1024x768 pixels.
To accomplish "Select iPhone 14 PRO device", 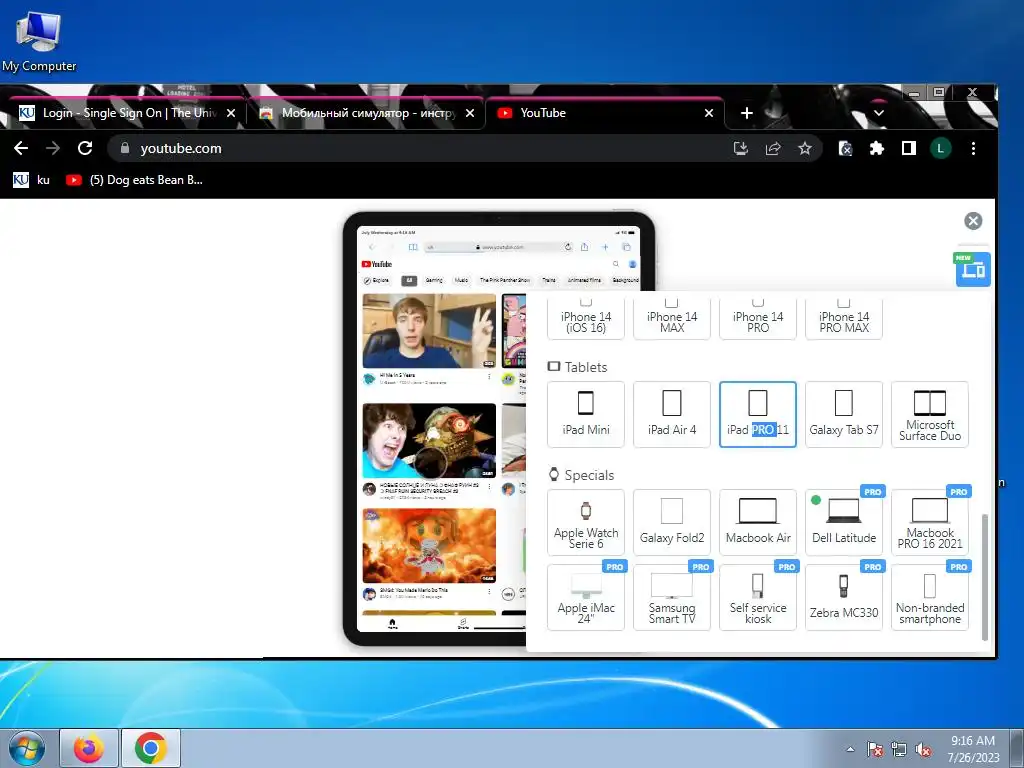I will click(x=758, y=319).
